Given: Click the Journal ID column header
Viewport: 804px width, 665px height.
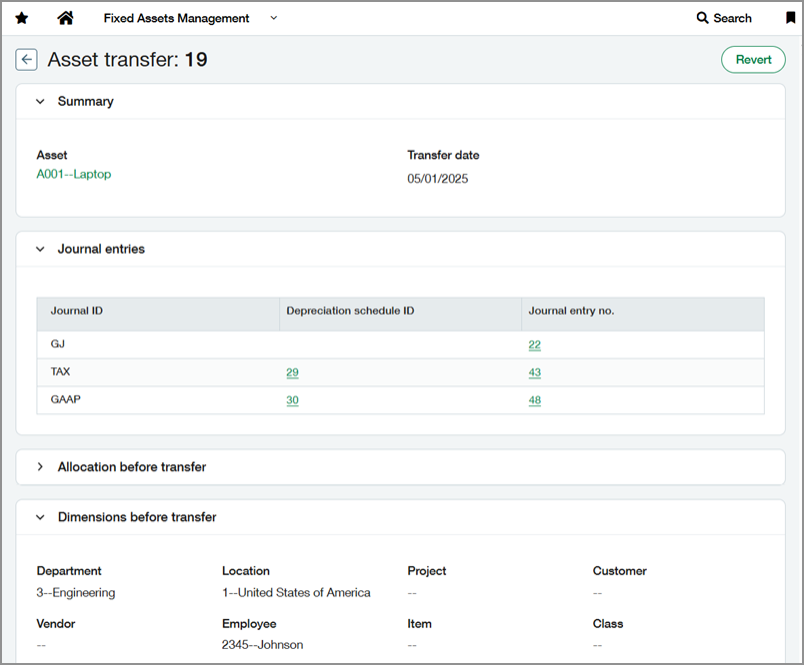Looking at the screenshot, I should (79, 311).
